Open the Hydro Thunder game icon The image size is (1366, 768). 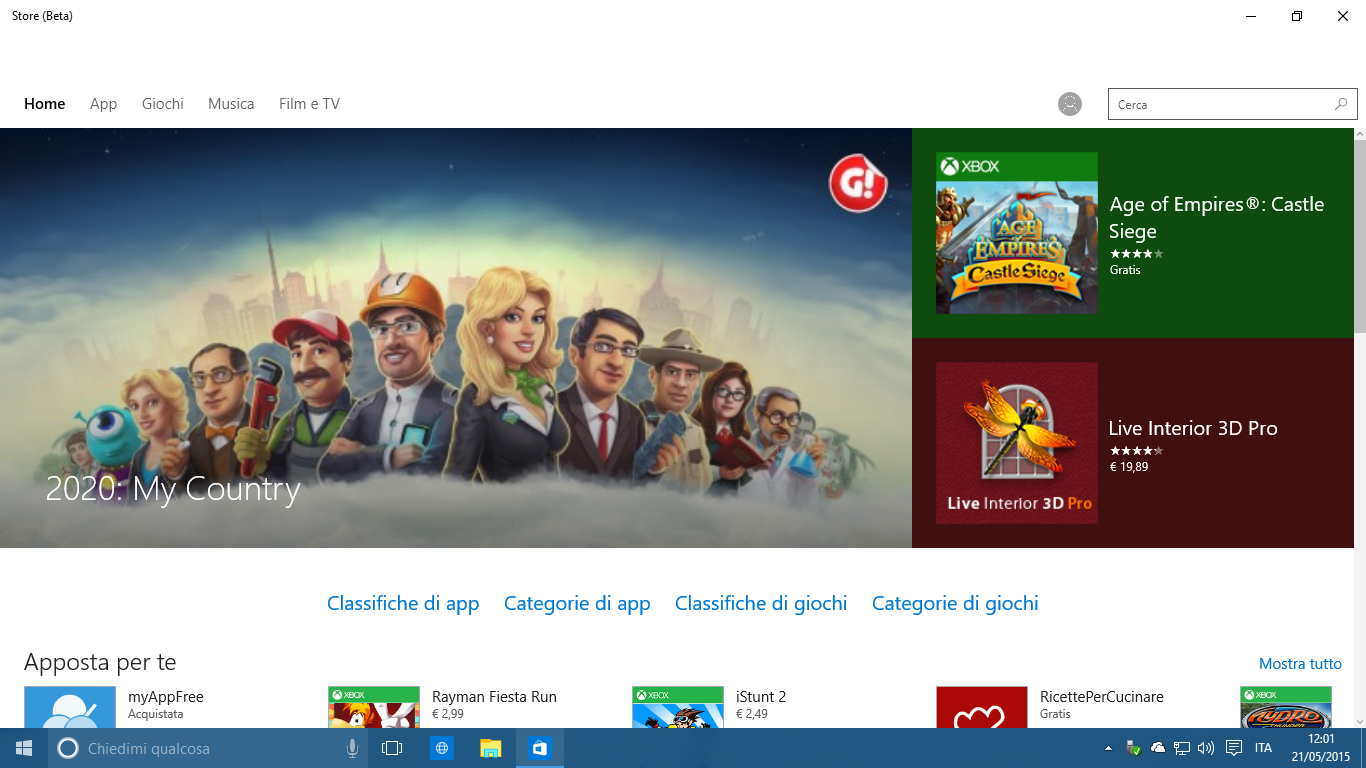tap(1285, 707)
